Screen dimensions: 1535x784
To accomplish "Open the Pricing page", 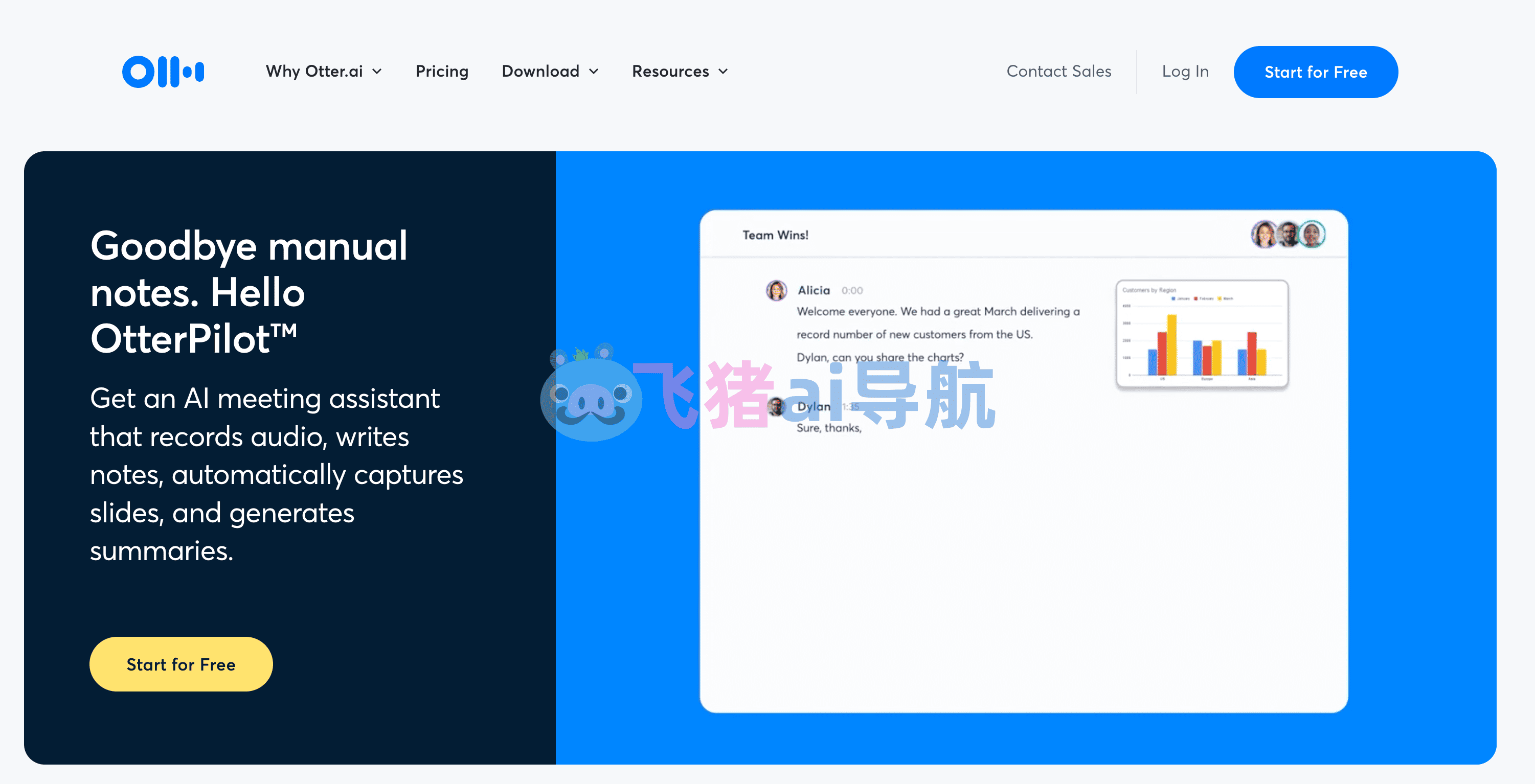I will click(x=442, y=72).
